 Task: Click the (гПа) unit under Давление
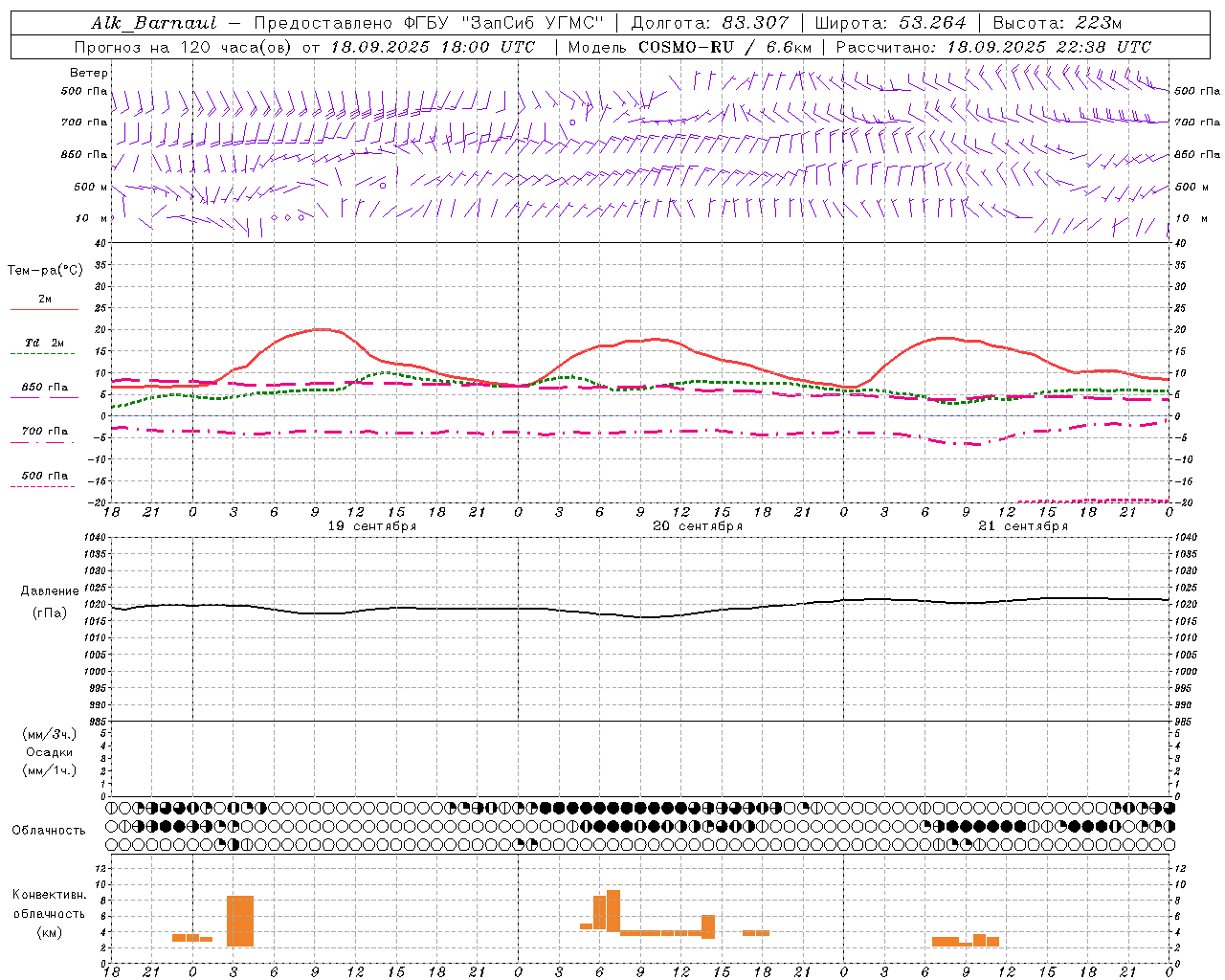[x=50, y=612]
